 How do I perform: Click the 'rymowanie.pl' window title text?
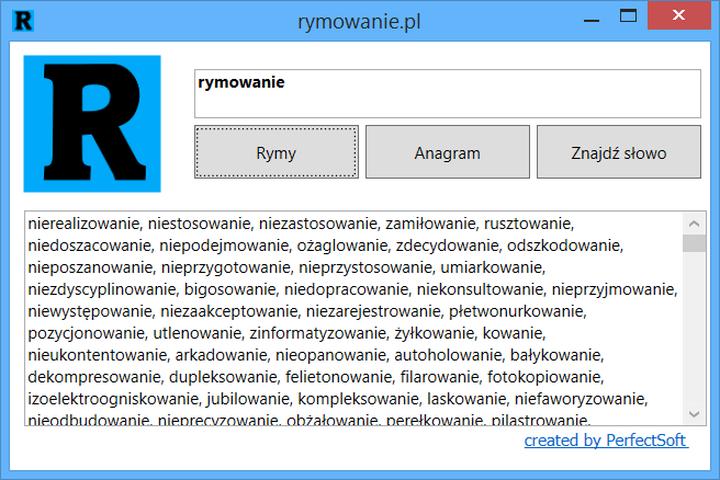click(x=359, y=19)
